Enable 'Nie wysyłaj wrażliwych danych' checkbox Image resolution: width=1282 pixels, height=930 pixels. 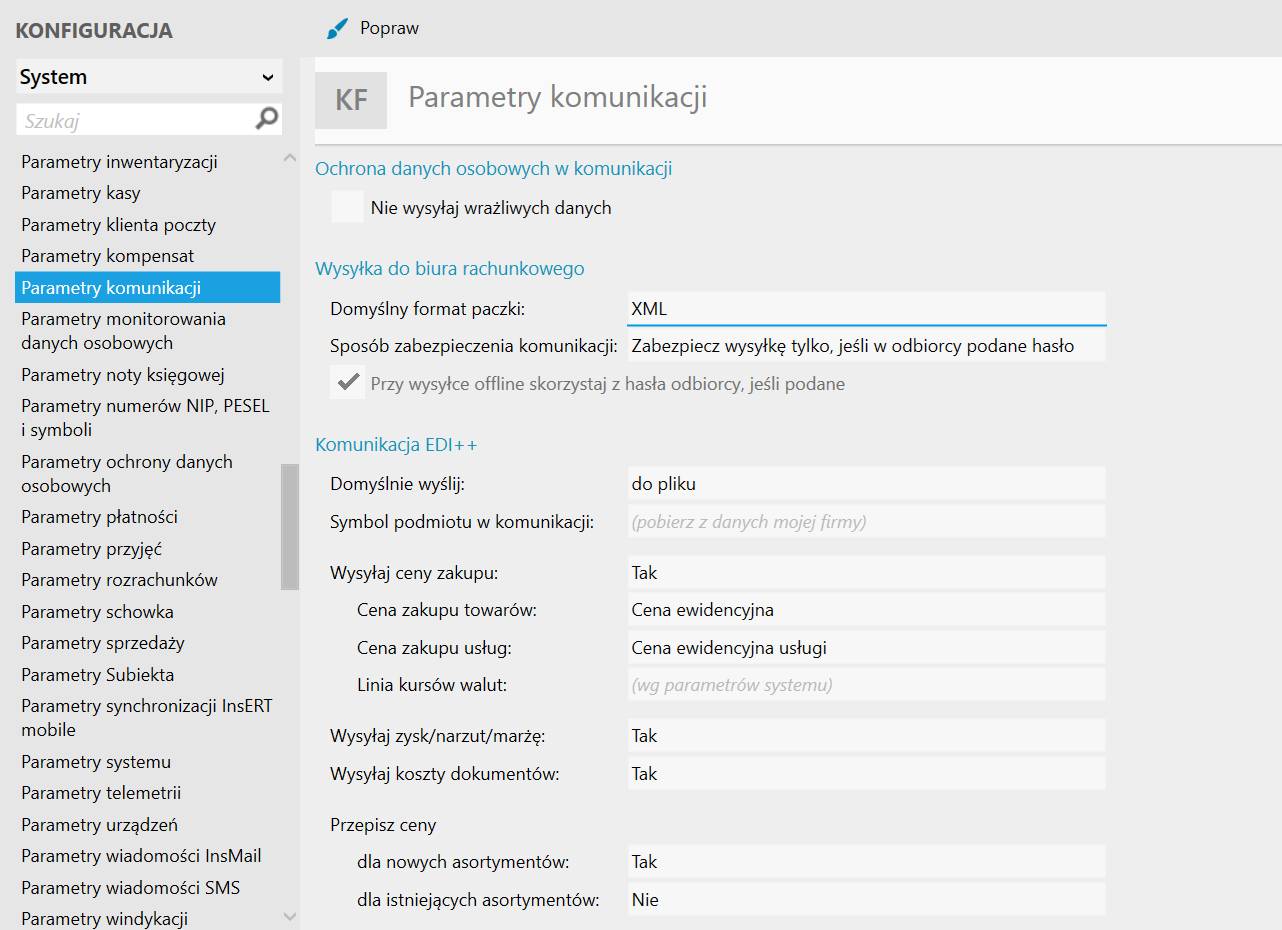click(x=347, y=208)
